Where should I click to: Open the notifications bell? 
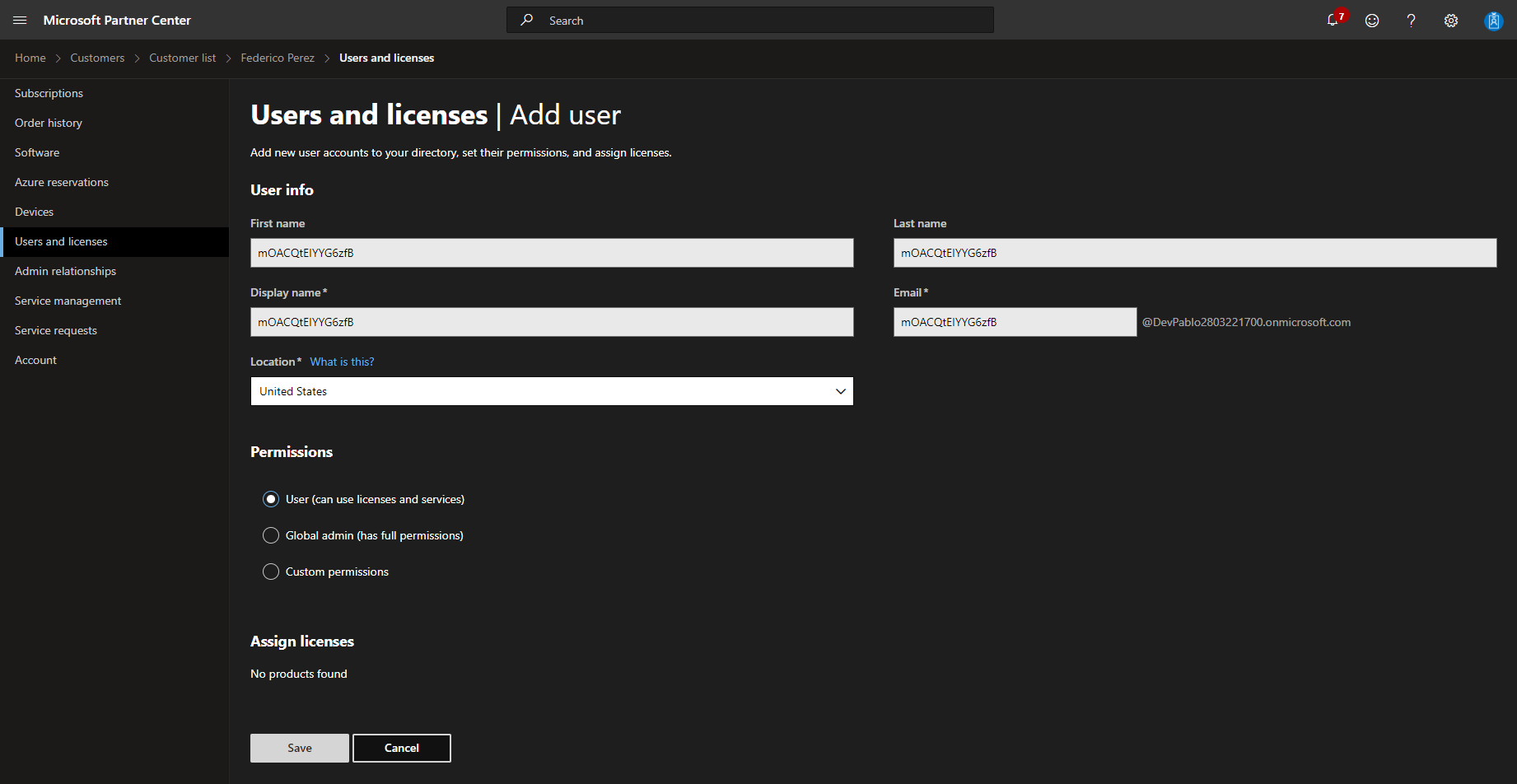click(x=1333, y=20)
